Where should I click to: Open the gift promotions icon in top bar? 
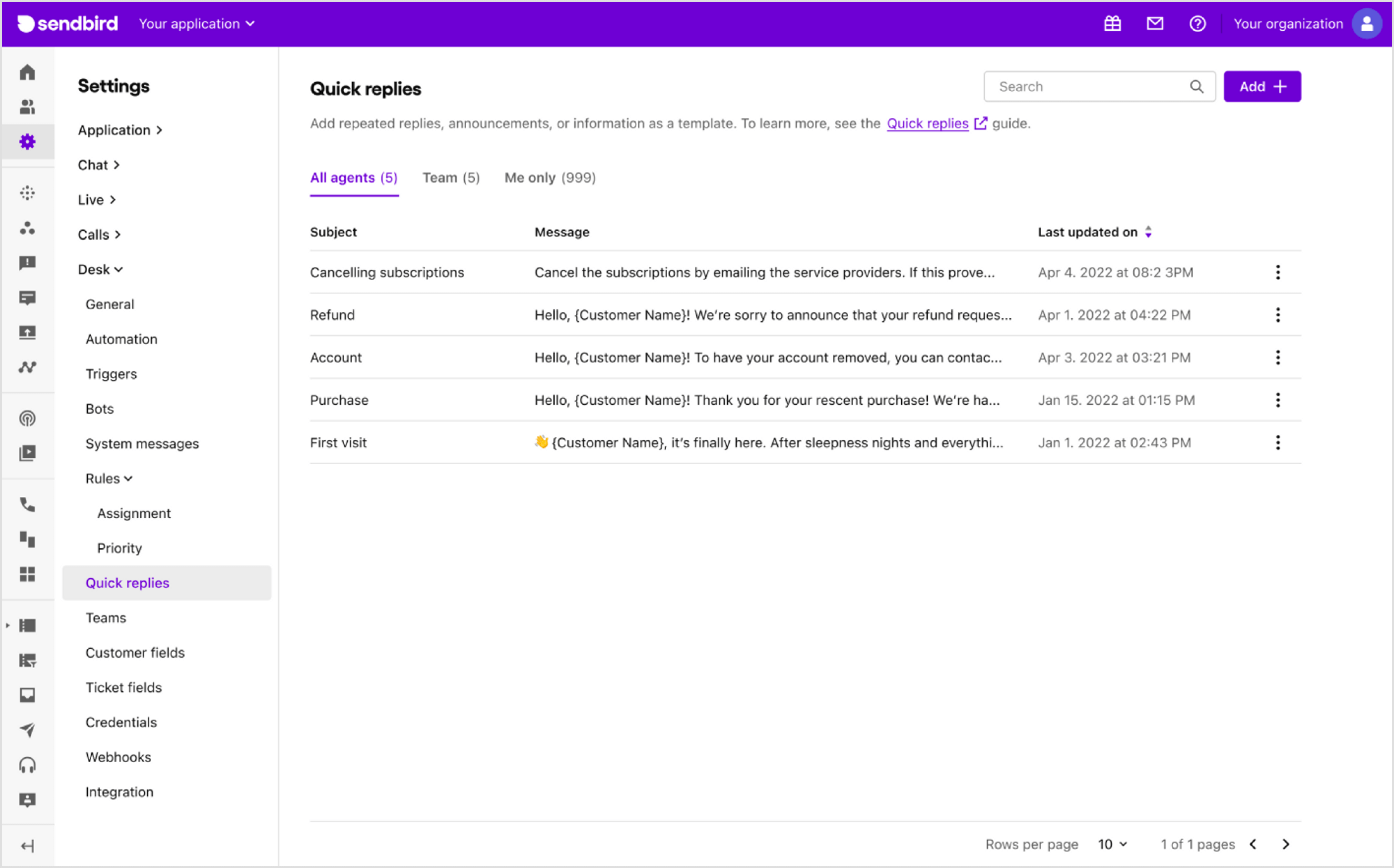tap(1113, 24)
